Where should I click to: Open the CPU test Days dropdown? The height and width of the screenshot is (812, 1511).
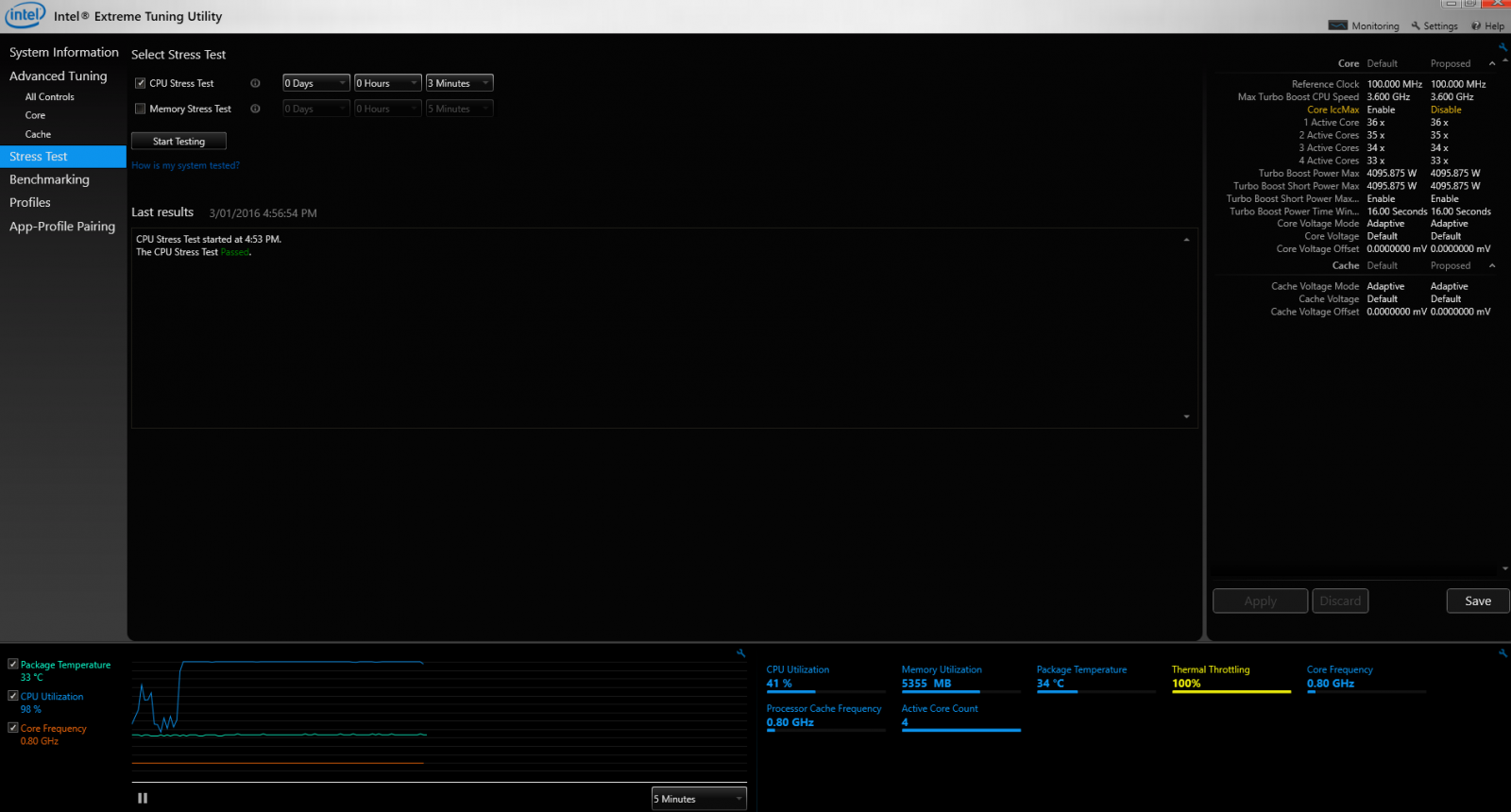pyautogui.click(x=316, y=83)
